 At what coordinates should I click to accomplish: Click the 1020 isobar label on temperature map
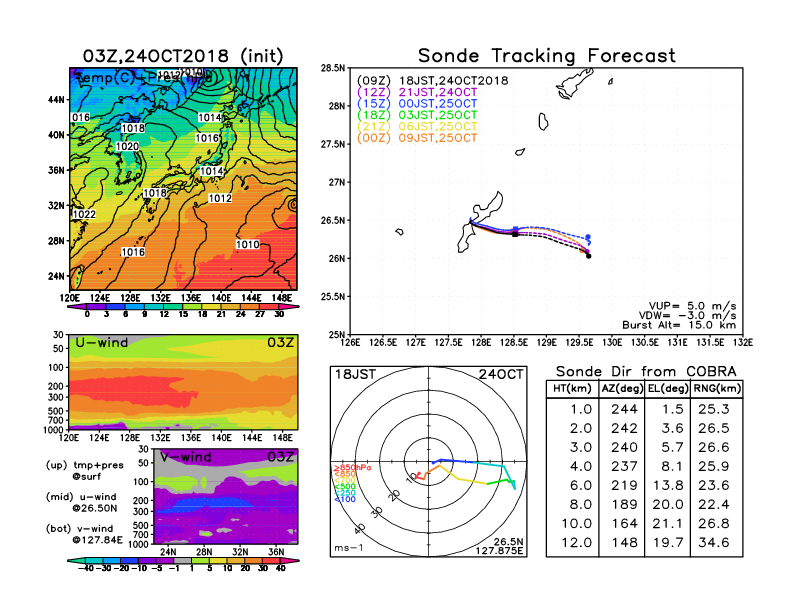click(x=127, y=146)
